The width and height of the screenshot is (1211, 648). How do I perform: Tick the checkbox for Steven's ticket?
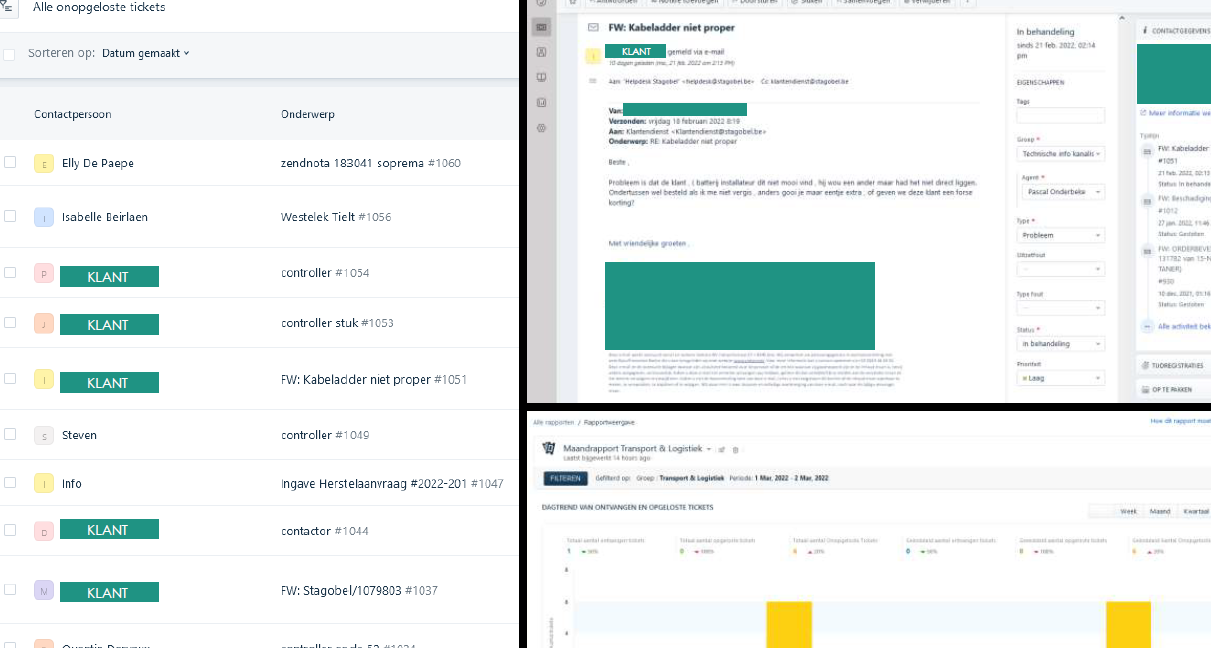tap(10, 434)
